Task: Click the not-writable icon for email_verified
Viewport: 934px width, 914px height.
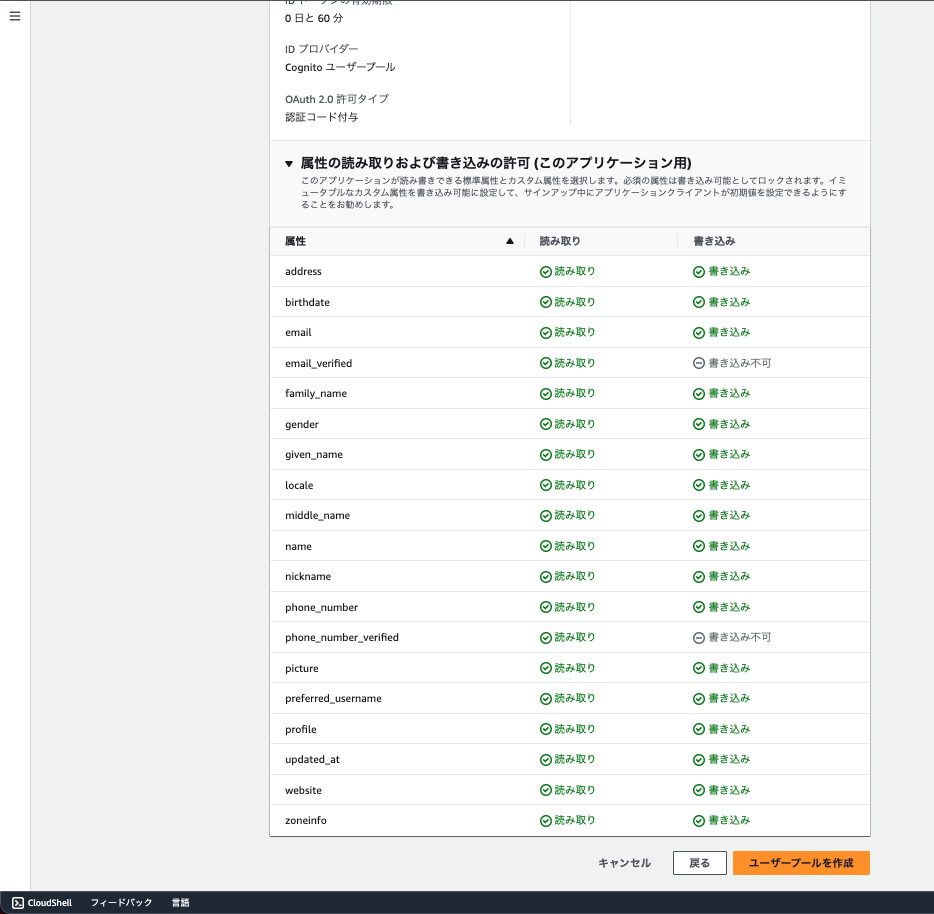Action: pyautogui.click(x=699, y=363)
